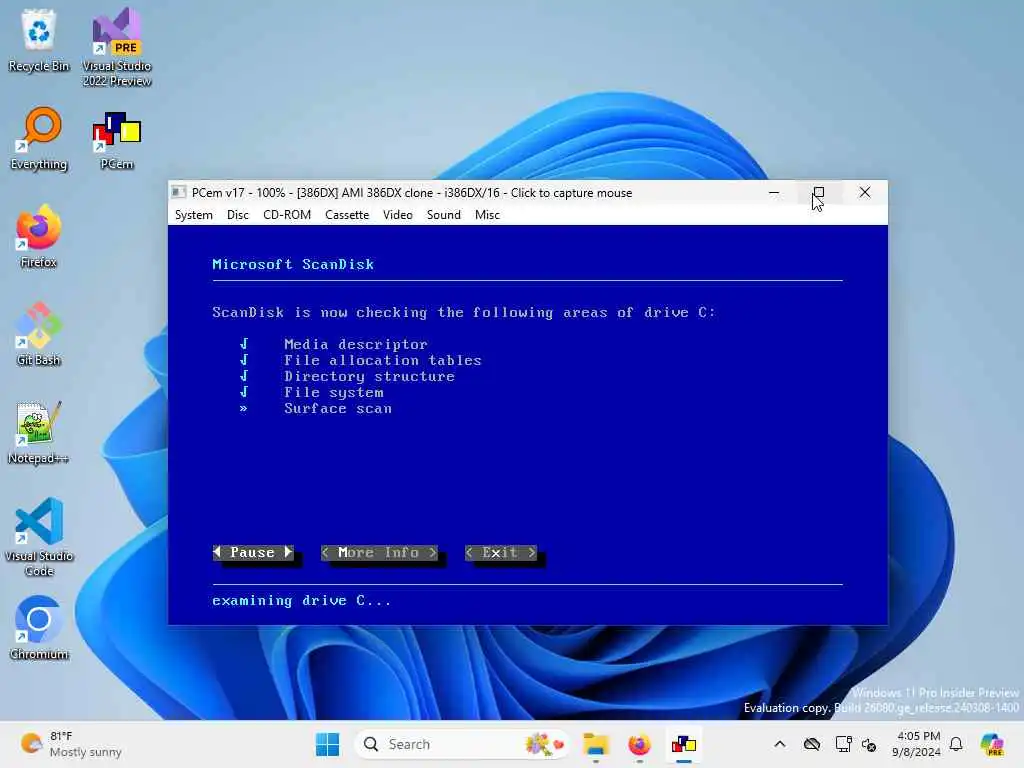Select the PCem taskbar icon
Viewport: 1024px width, 768px height.
click(684, 744)
